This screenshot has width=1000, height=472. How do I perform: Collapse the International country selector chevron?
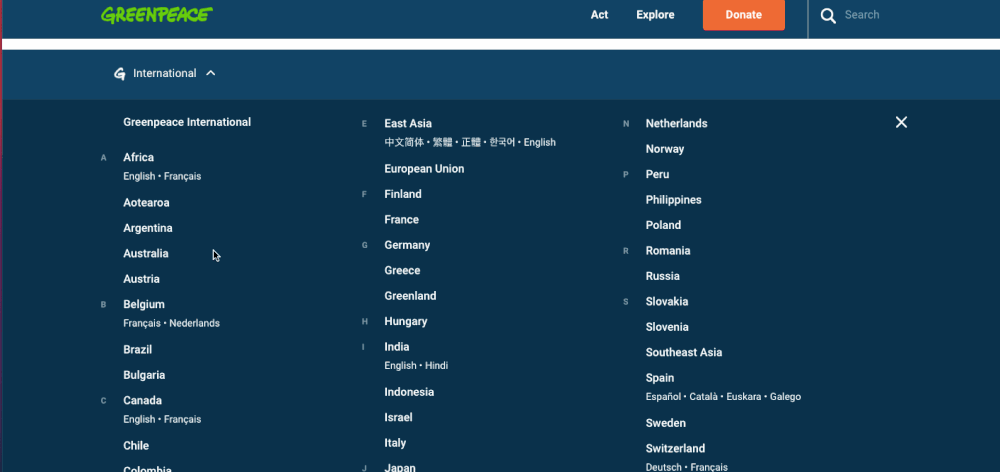210,73
